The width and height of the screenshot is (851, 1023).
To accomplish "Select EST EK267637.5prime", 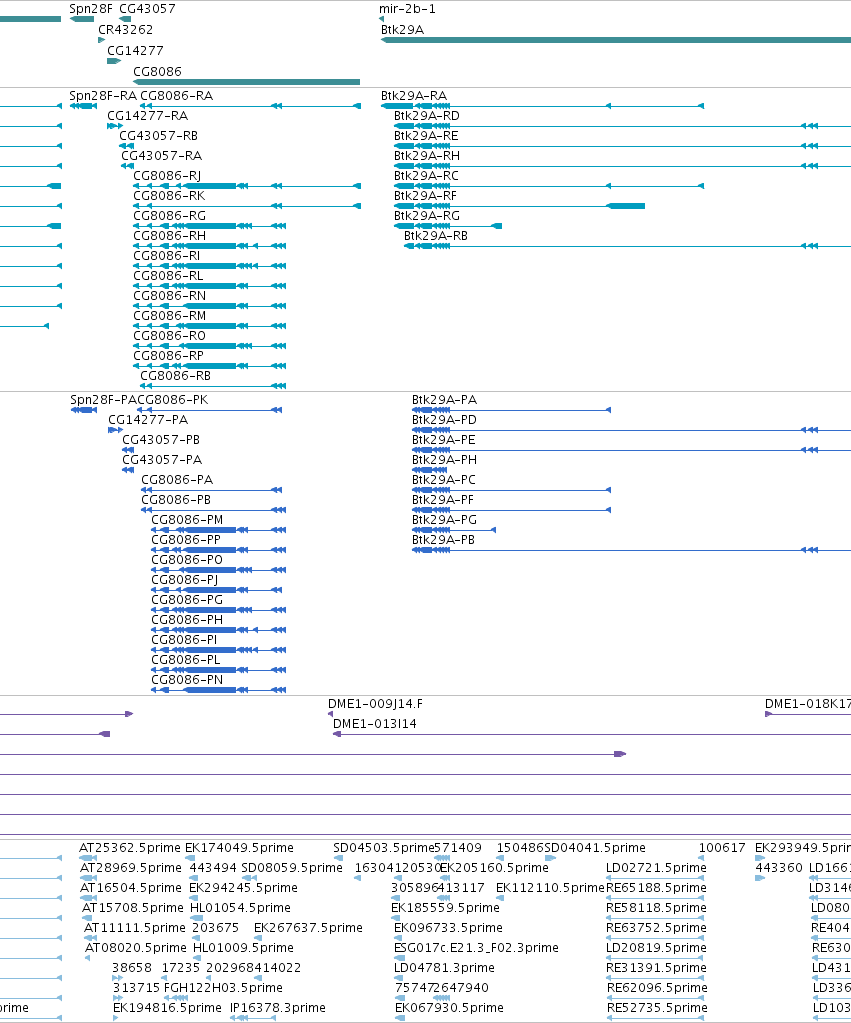I will (308, 928).
